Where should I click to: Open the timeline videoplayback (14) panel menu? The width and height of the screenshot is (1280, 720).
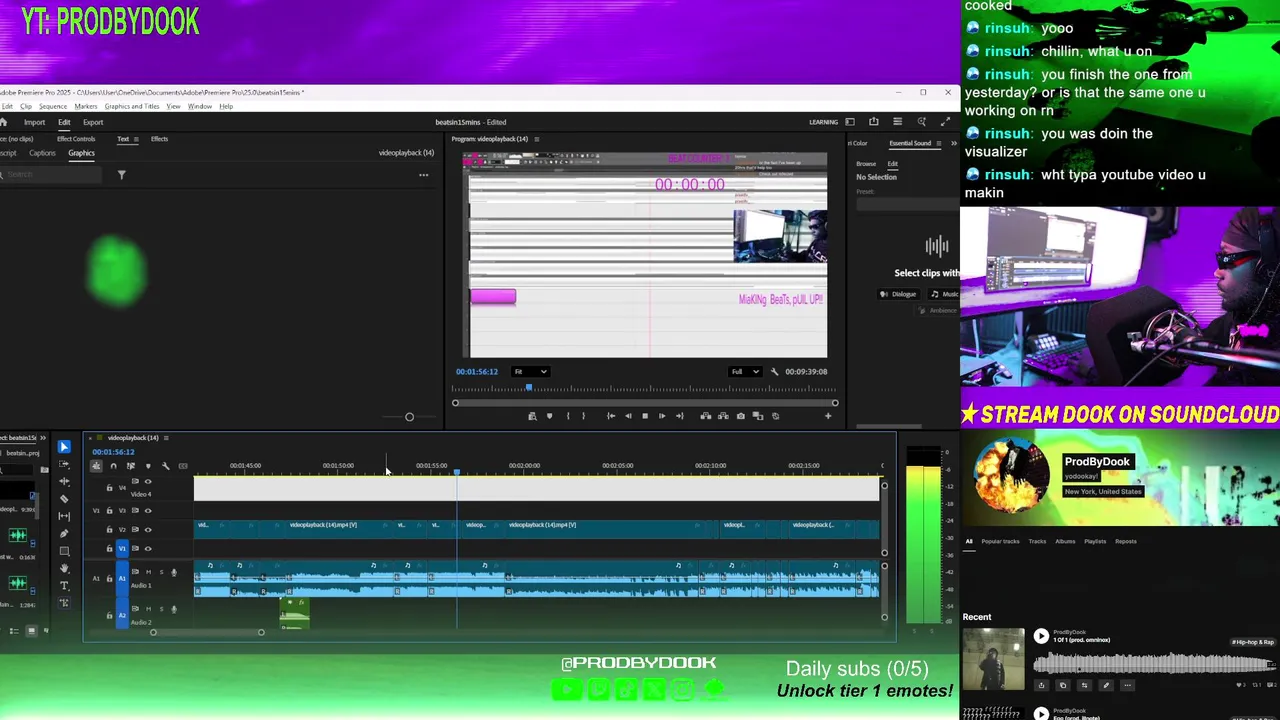[166, 438]
